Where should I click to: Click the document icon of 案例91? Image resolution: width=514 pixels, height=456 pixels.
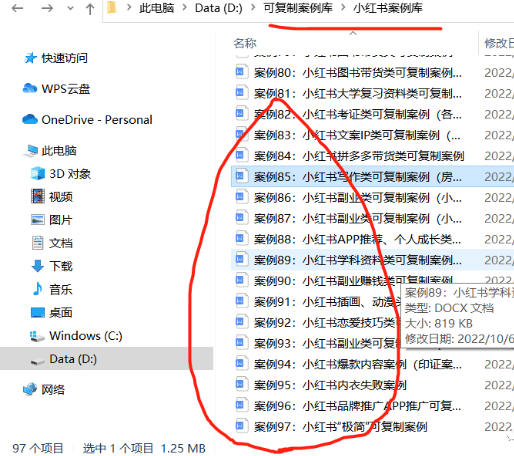[242, 301]
